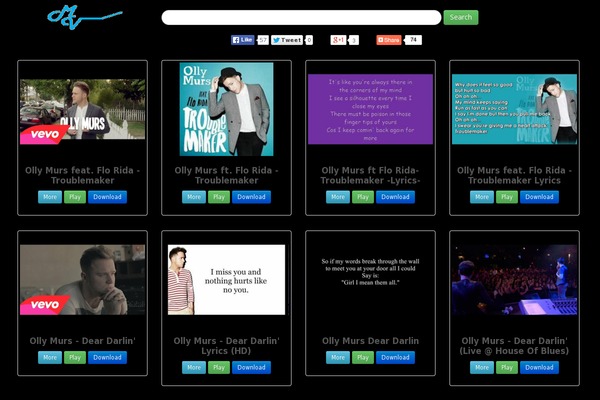Play Olly Murs feat. Flo Rida - Troublemaker
The image size is (600, 400).
pos(75,197)
